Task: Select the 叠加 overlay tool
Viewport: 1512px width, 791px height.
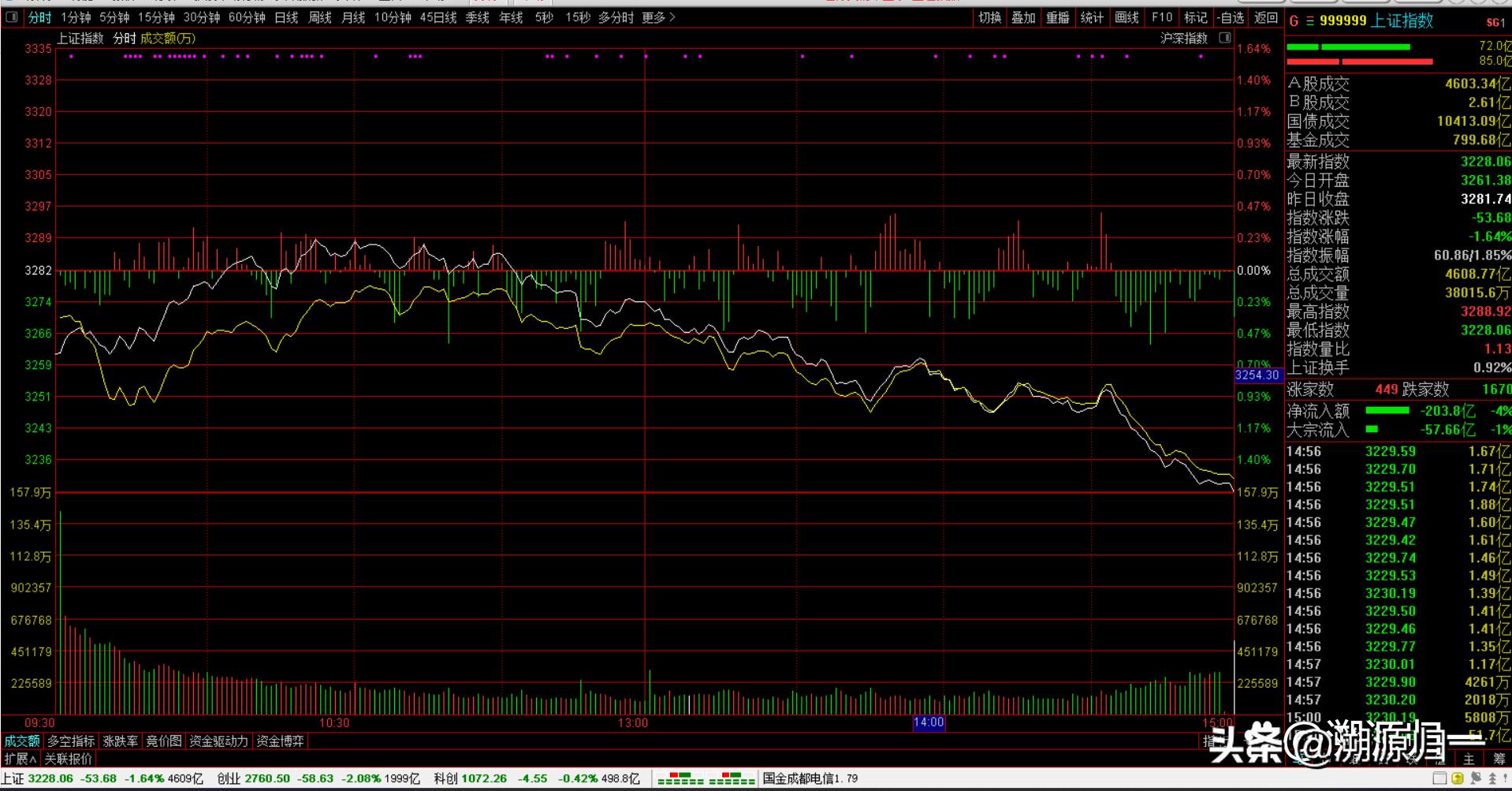Action: 1023,17
